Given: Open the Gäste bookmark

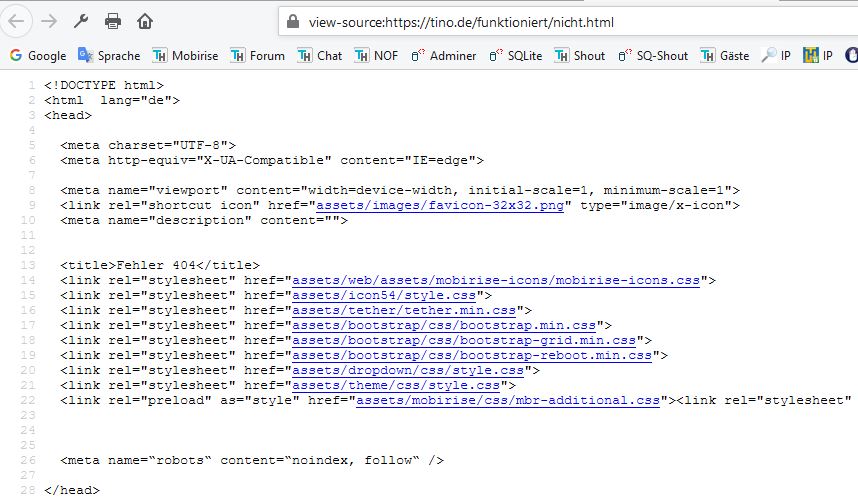Looking at the screenshot, I should (725, 56).
